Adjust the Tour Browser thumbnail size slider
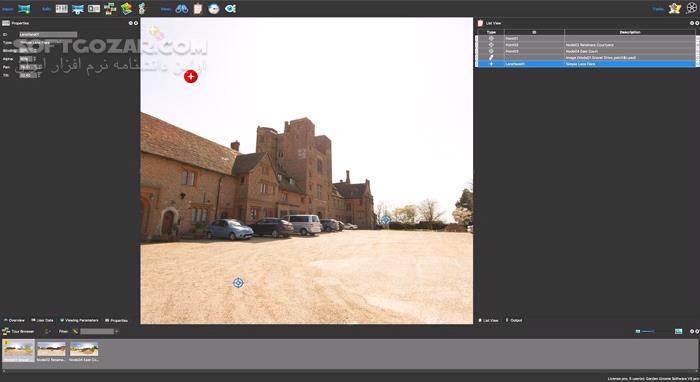The image size is (700, 382). pyautogui.click(x=657, y=332)
